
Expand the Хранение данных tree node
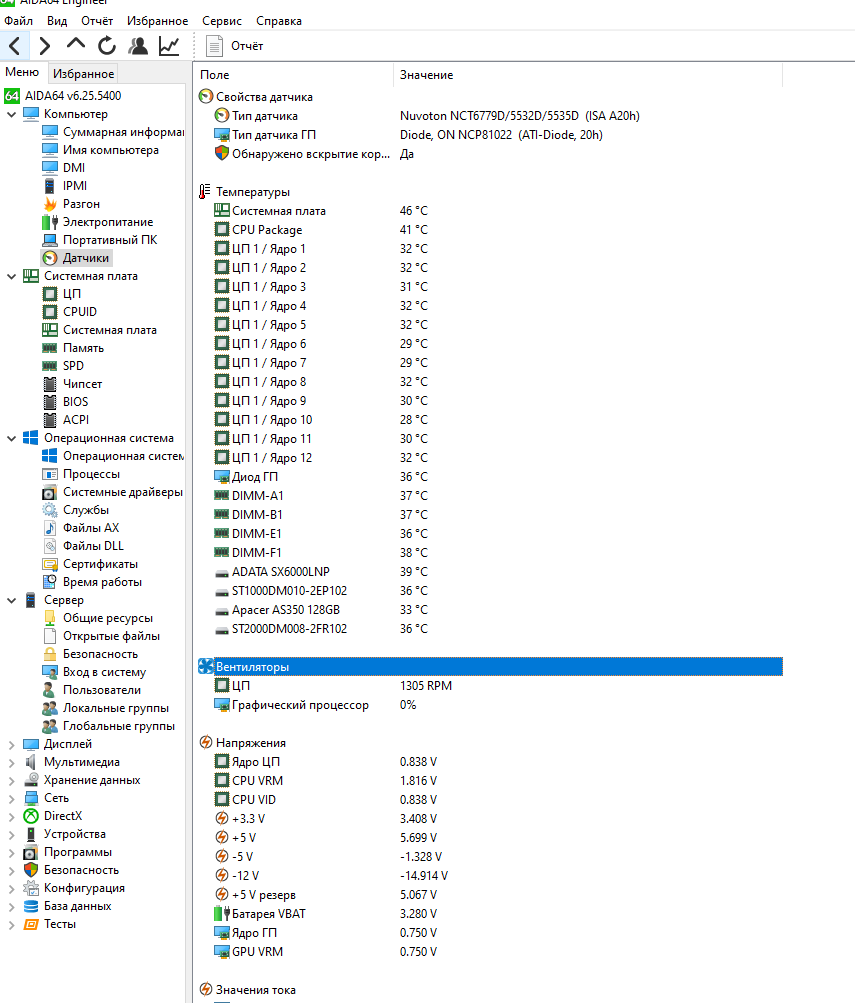click(x=12, y=780)
